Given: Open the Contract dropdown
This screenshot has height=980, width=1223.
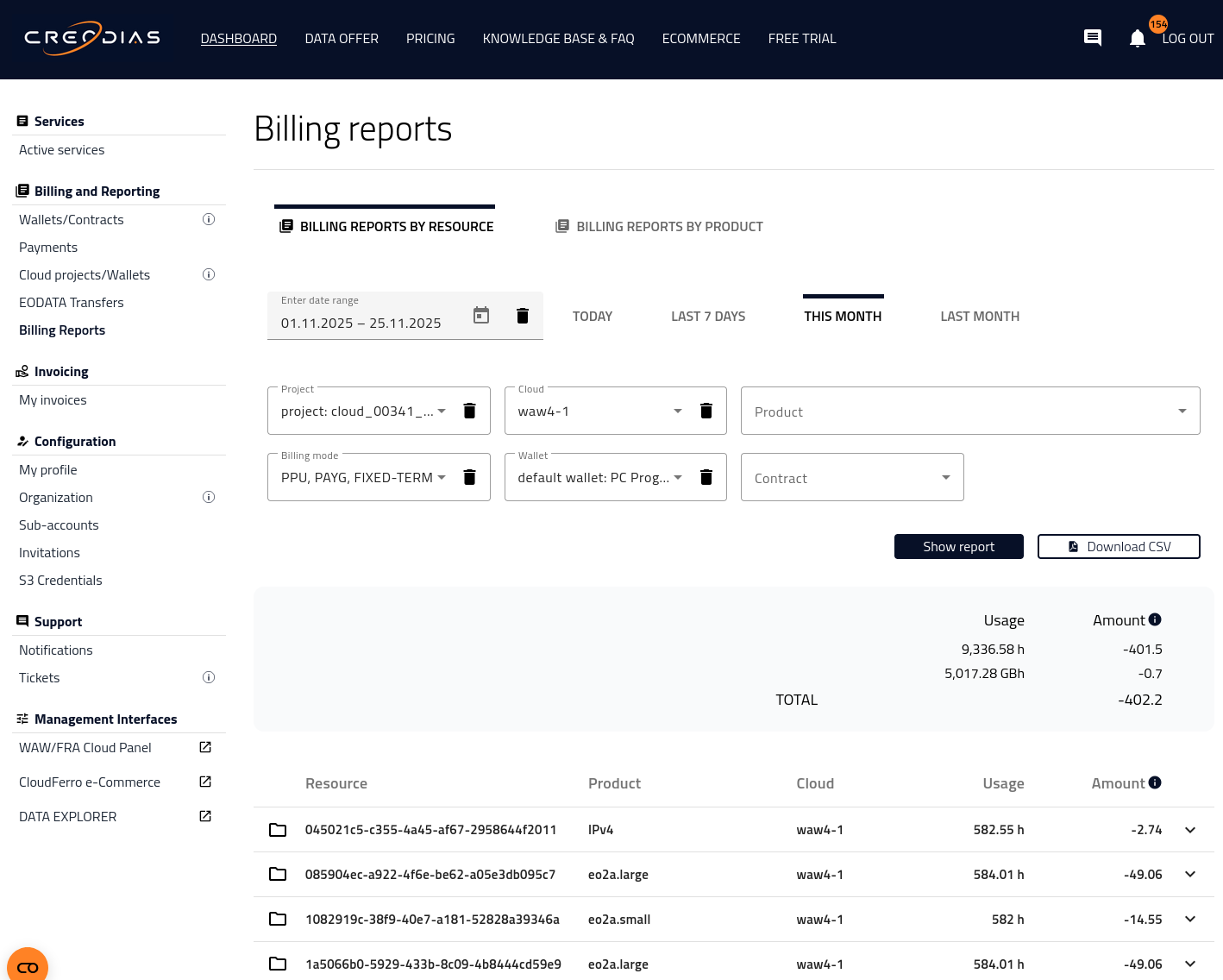Looking at the screenshot, I should [x=945, y=478].
